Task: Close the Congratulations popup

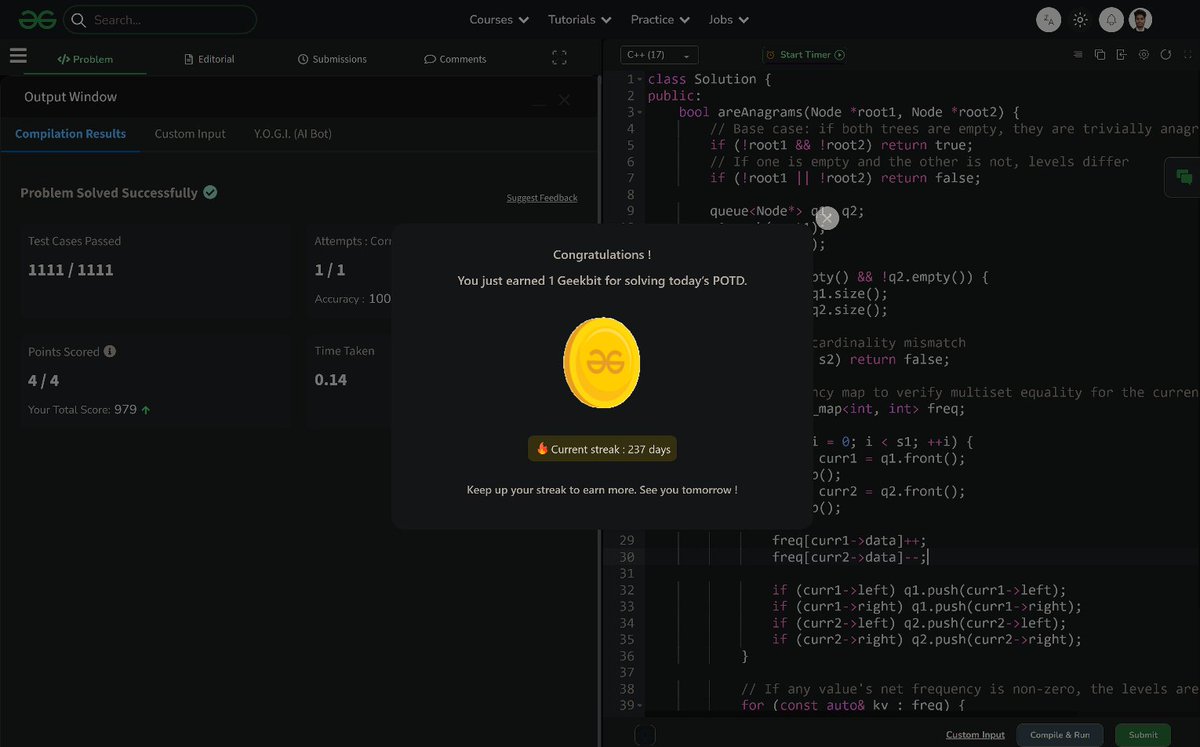Action: point(826,218)
